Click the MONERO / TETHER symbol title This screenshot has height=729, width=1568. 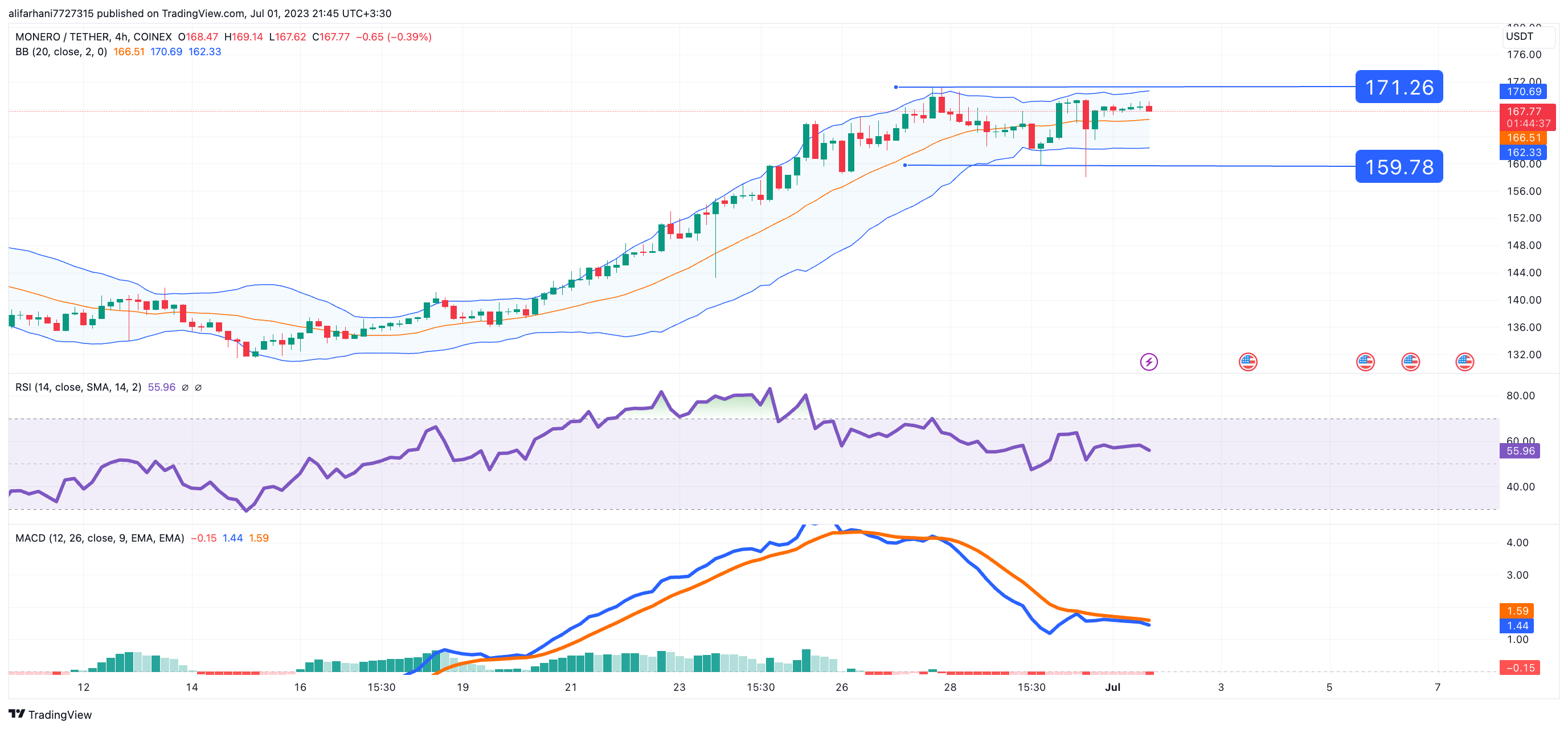pos(63,37)
